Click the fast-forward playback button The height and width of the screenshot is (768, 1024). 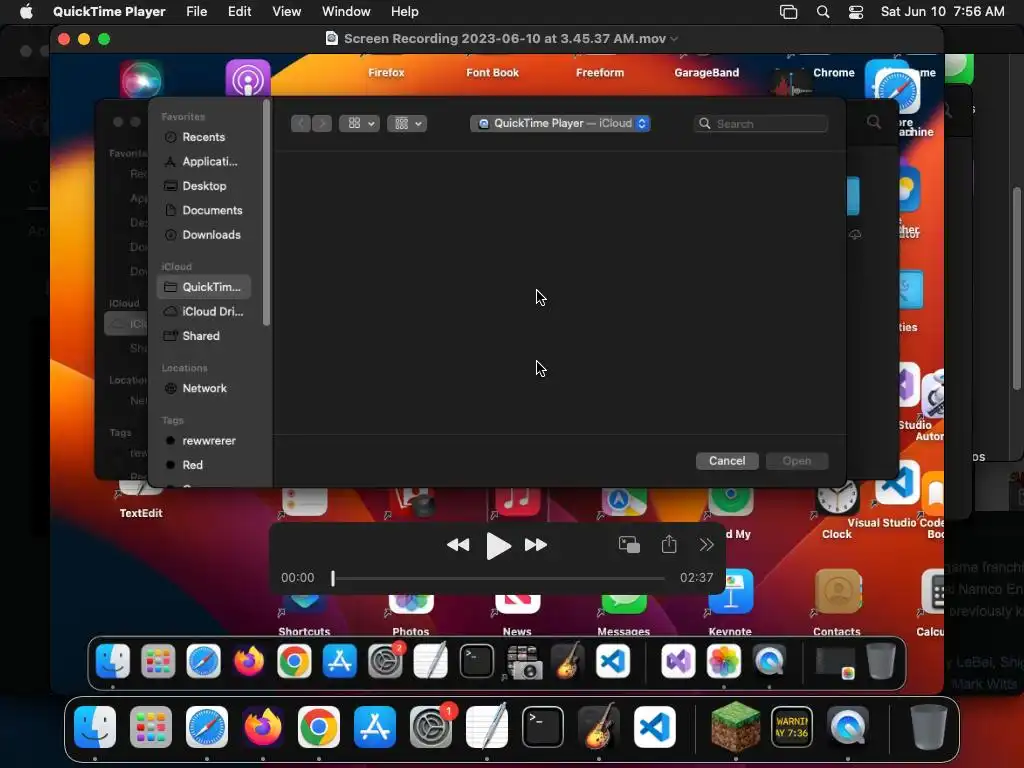pos(536,545)
